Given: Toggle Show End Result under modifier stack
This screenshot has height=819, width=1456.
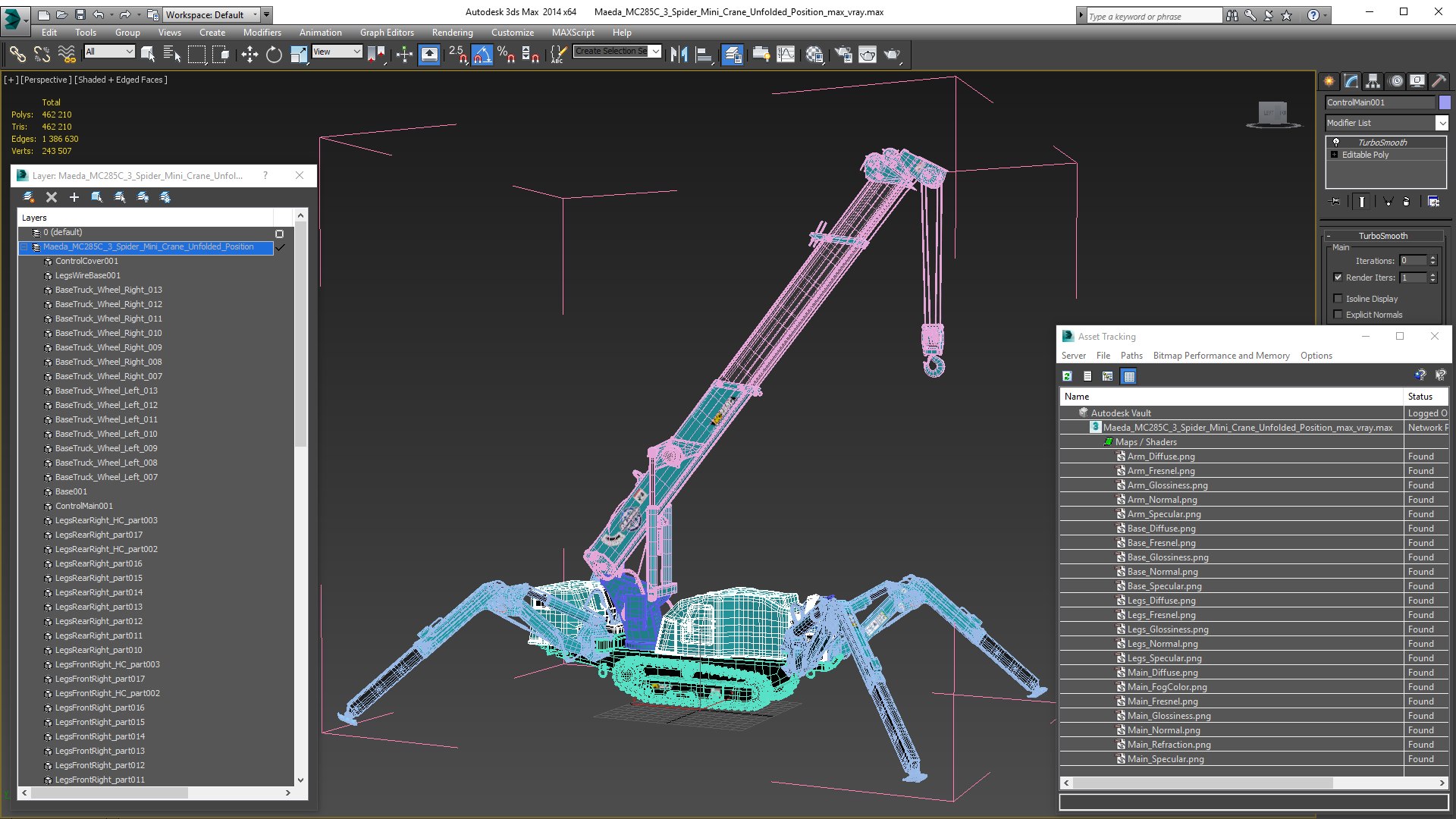Looking at the screenshot, I should coord(1362,202).
